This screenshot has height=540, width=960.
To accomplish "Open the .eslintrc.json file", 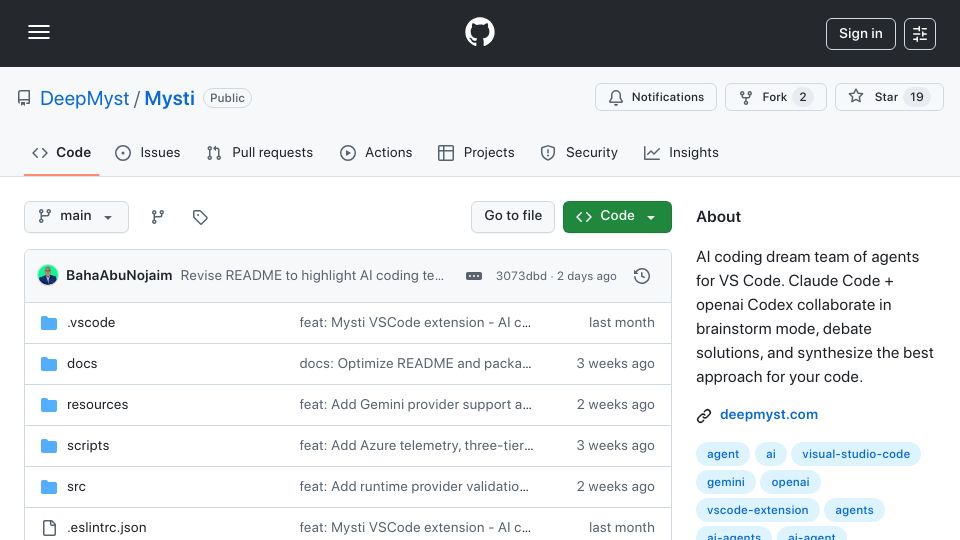I will (x=107, y=528).
